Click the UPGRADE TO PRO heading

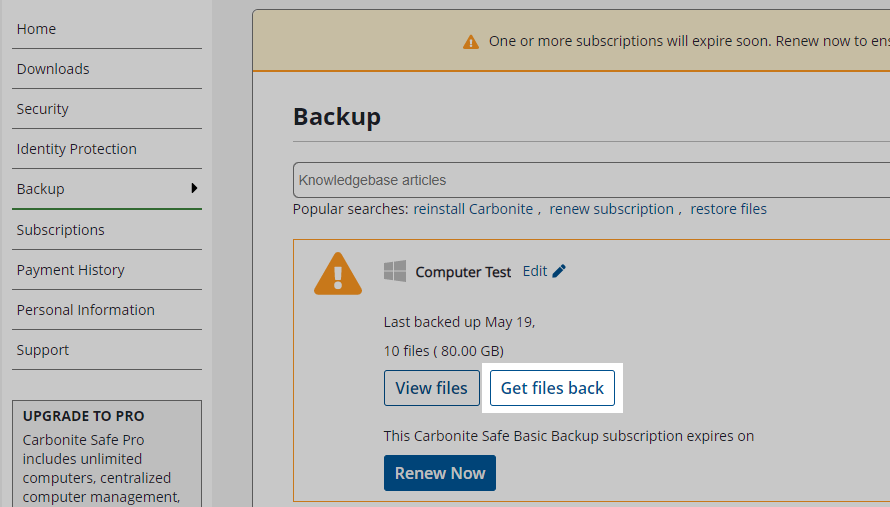point(83,416)
